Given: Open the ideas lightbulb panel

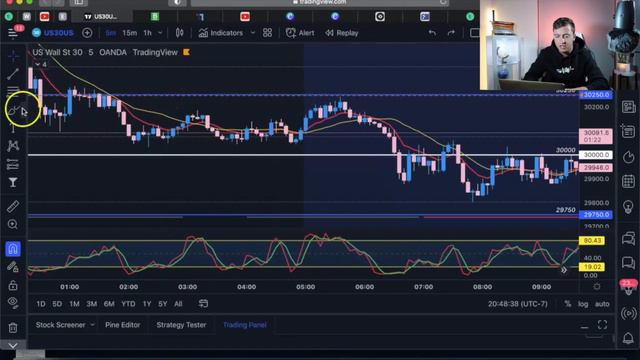Looking at the screenshot, I should (x=628, y=207).
